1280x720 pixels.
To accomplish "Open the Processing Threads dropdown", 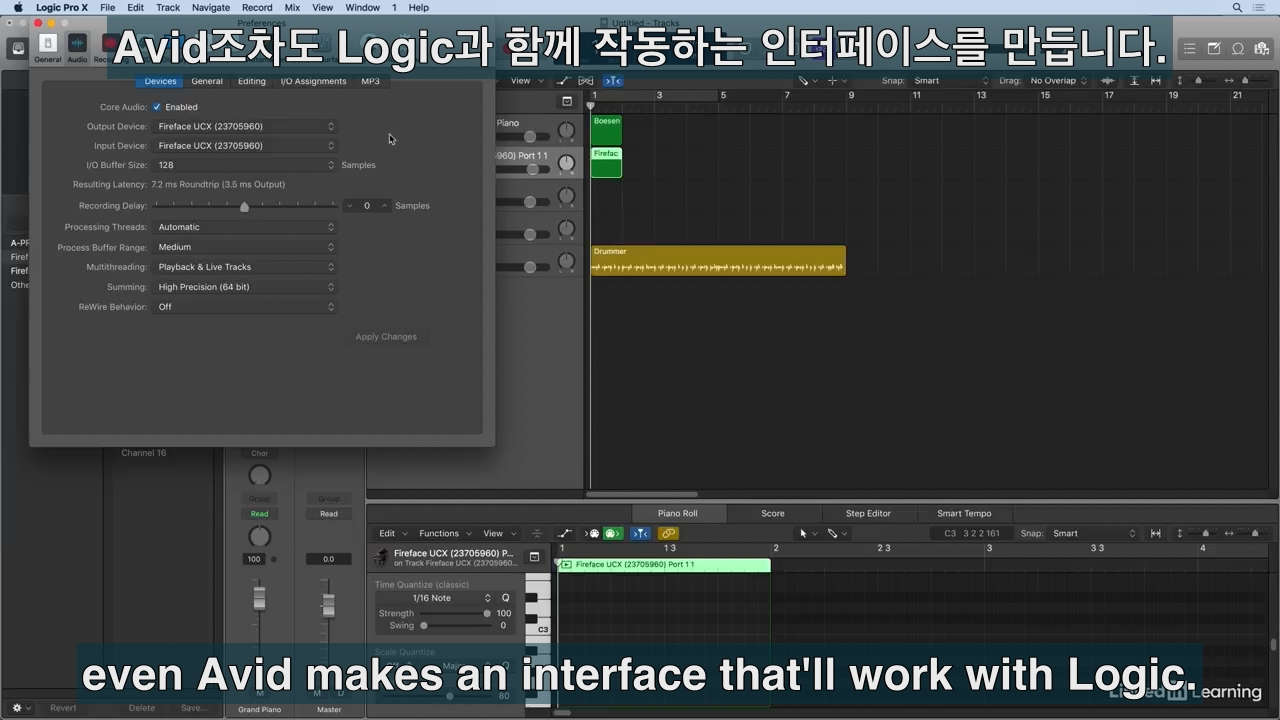I will [245, 227].
